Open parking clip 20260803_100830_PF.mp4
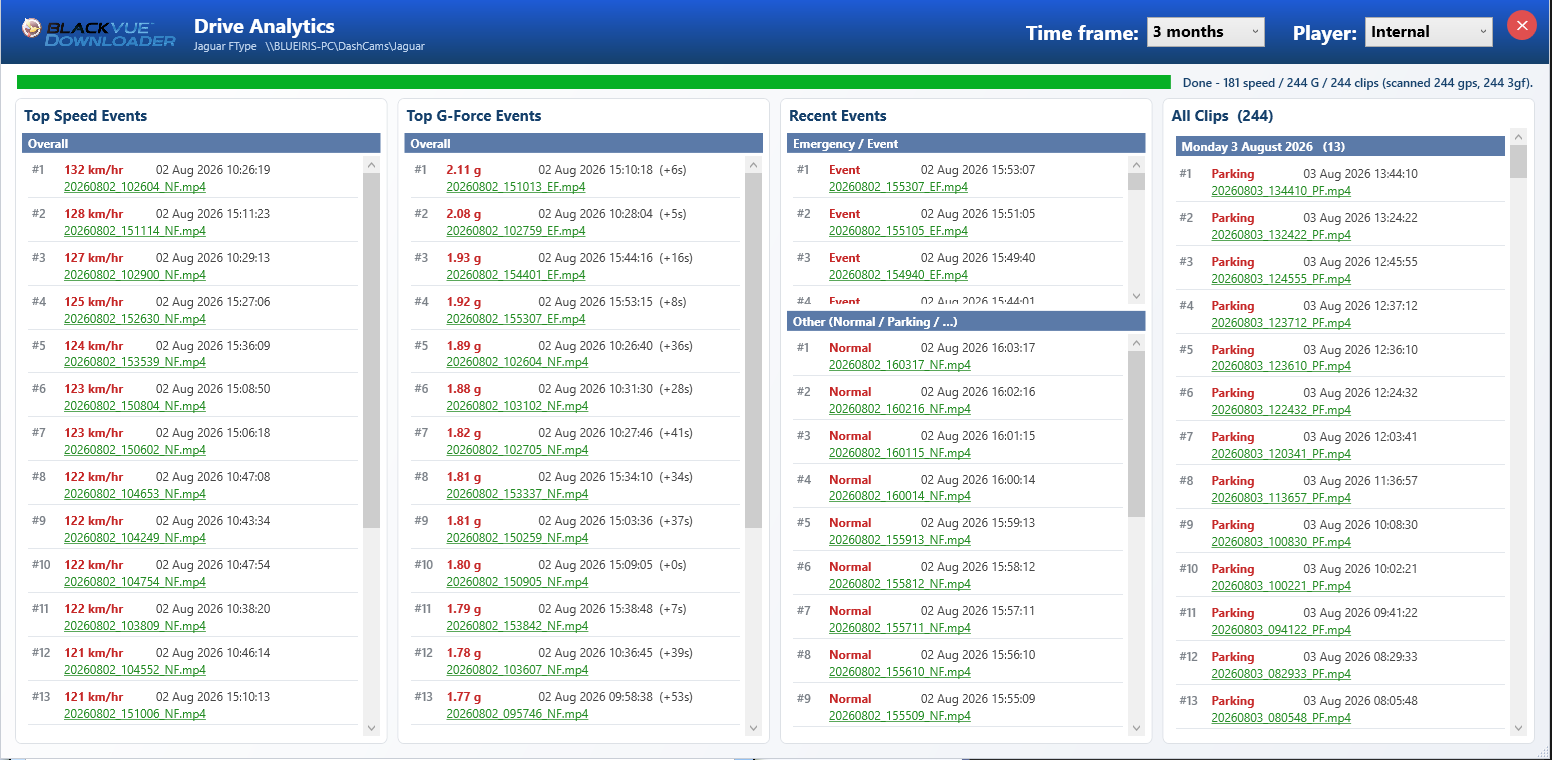 pos(1281,542)
